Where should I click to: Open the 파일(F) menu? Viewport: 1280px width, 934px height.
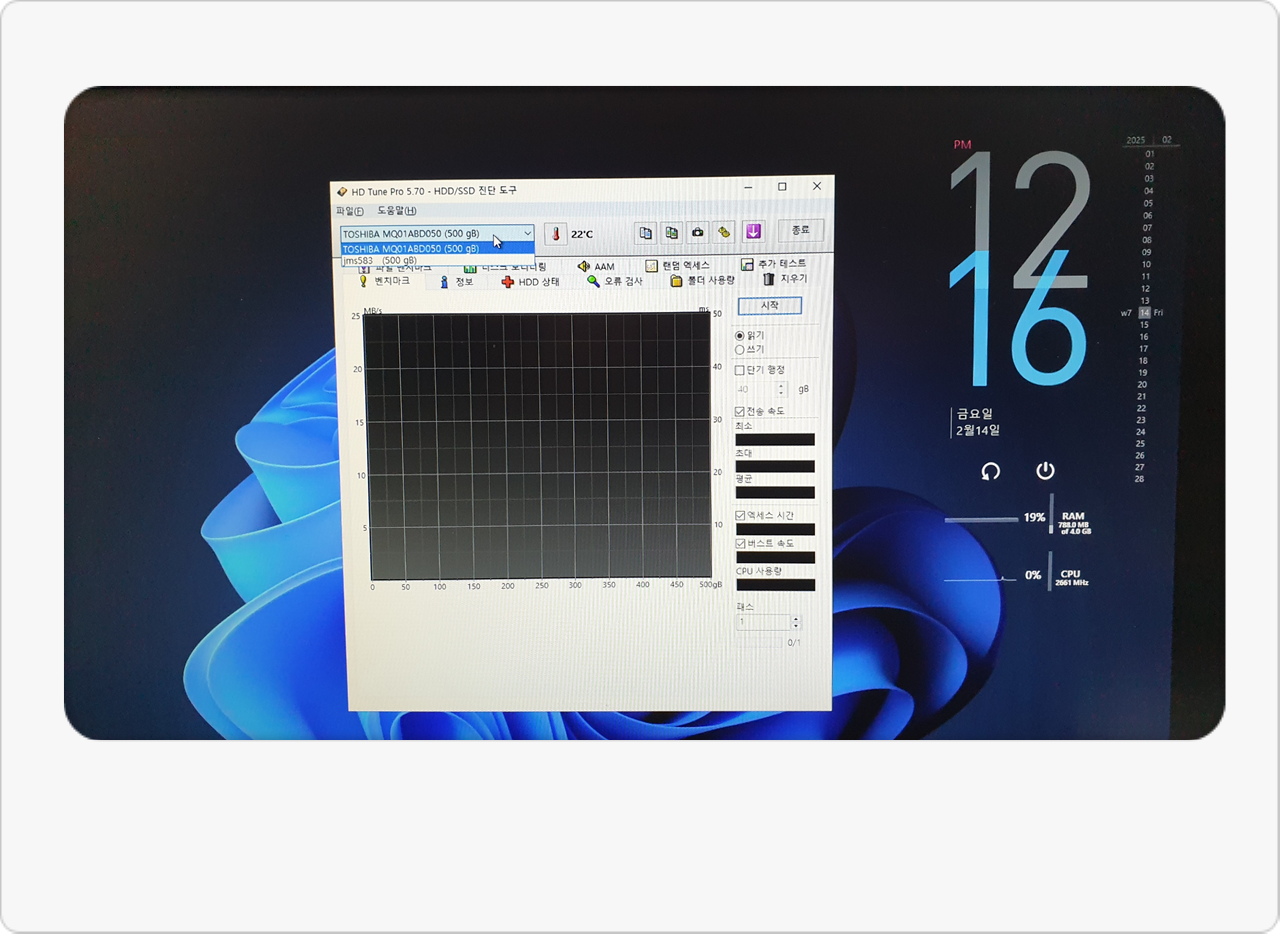coord(350,211)
